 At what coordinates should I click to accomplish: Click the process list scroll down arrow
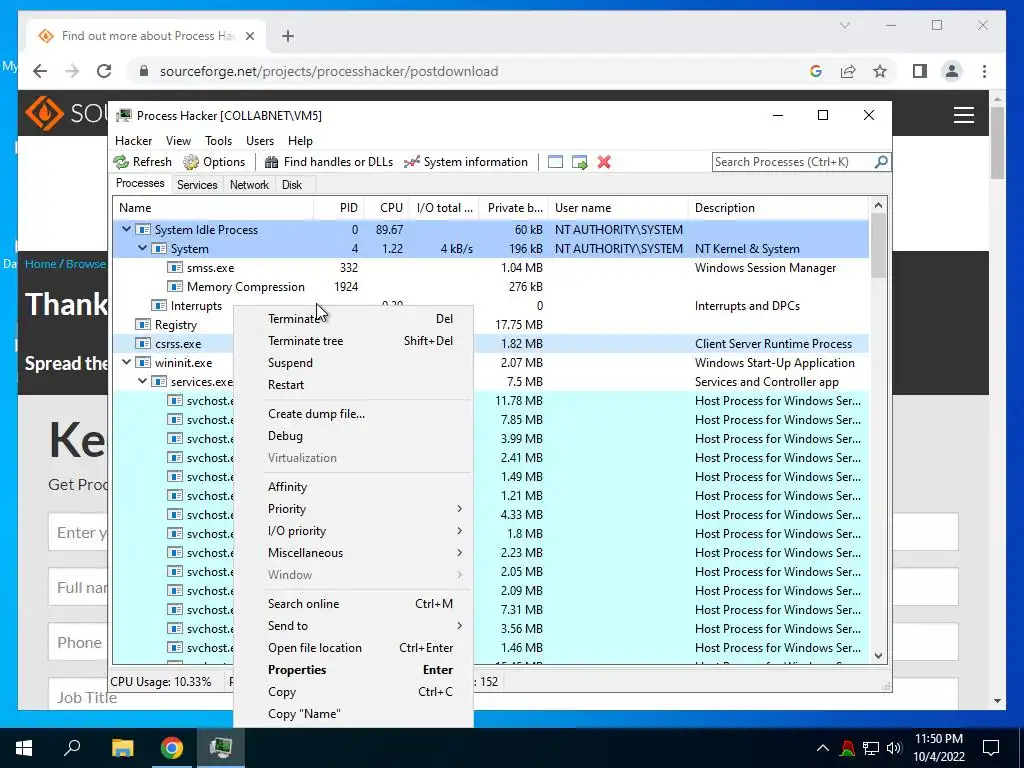point(878,656)
